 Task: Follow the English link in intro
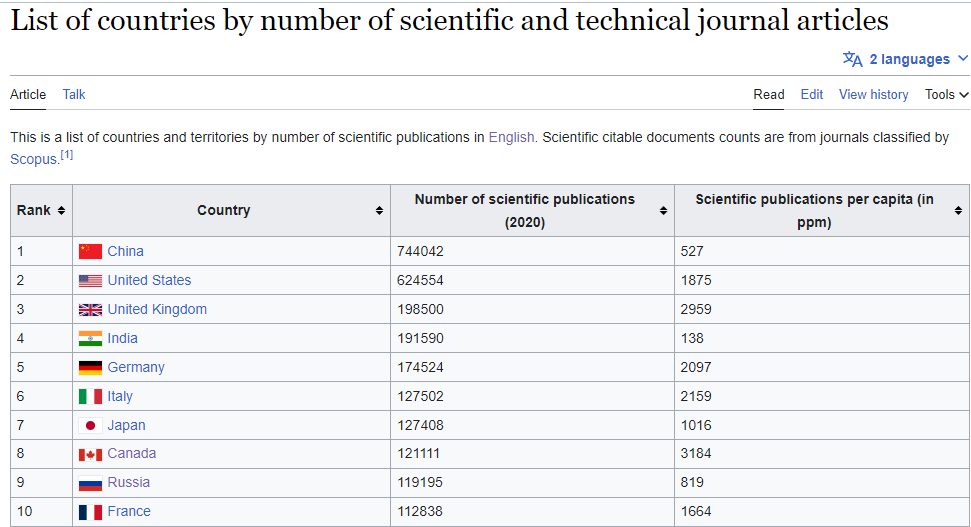[x=511, y=137]
